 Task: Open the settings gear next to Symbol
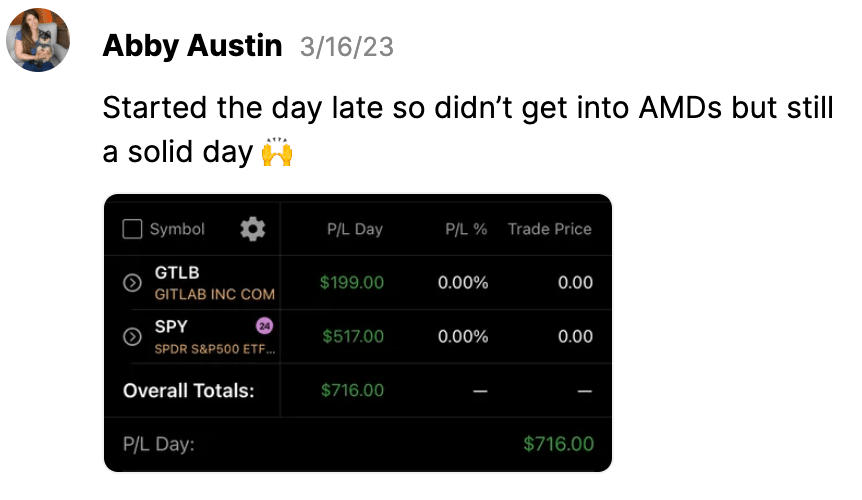pyautogui.click(x=253, y=229)
